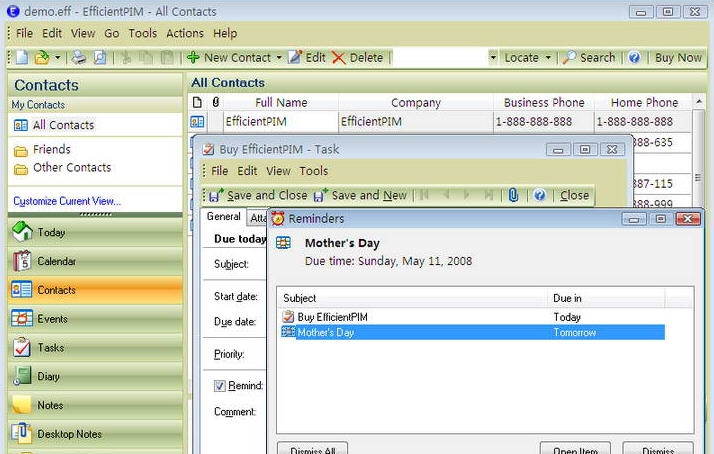Viewport: 714px width, 454px height.
Task: Select All Contacts in My Contacts list
Action: pyautogui.click(x=55, y=125)
